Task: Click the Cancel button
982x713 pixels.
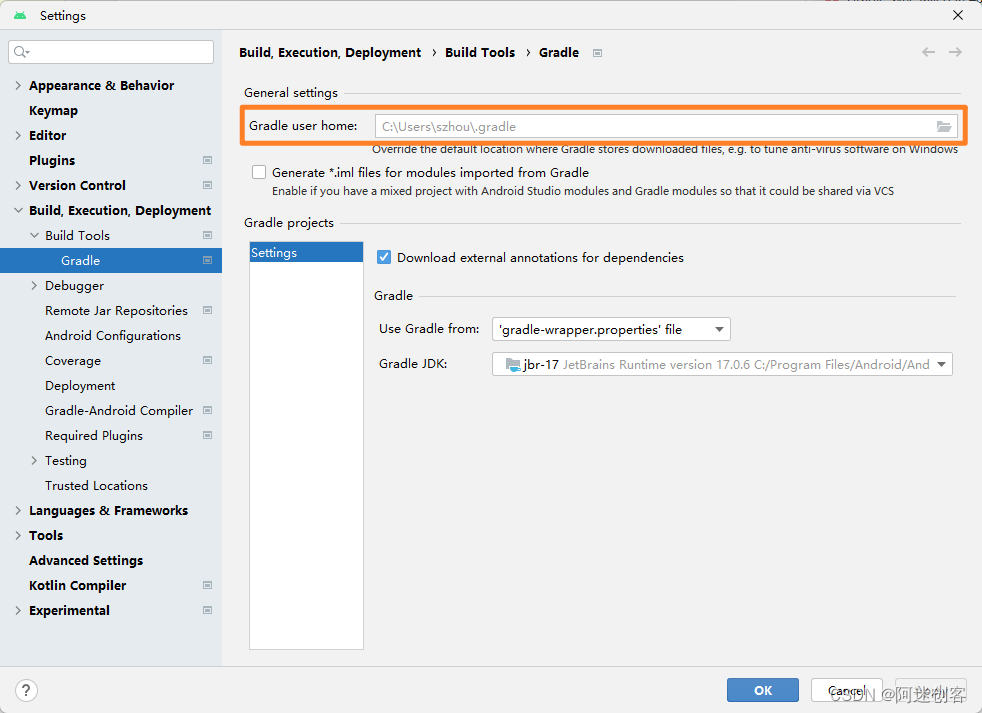Action: [846, 690]
